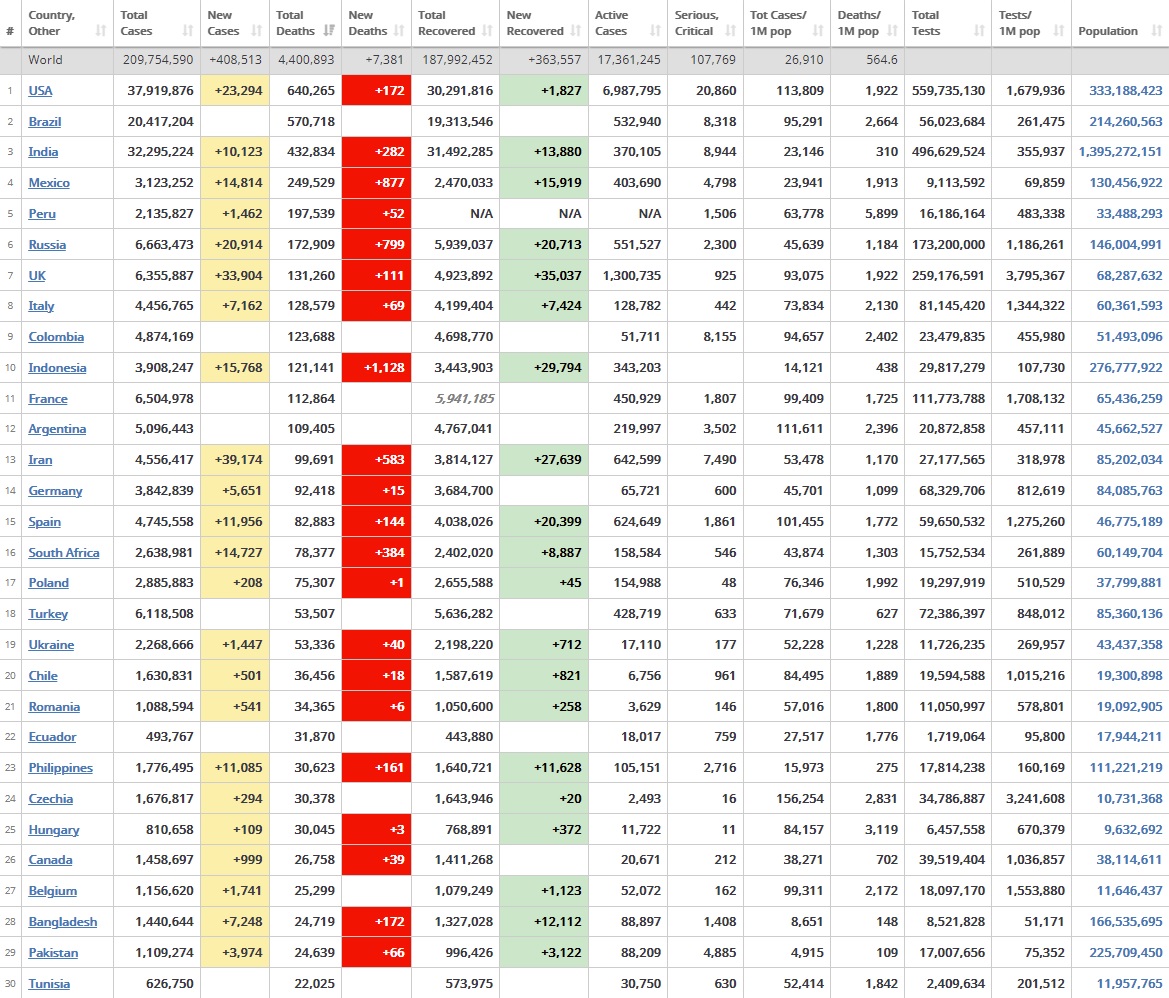This screenshot has width=1169, height=998.
Task: Open the Philippines country link
Action: coord(60,768)
